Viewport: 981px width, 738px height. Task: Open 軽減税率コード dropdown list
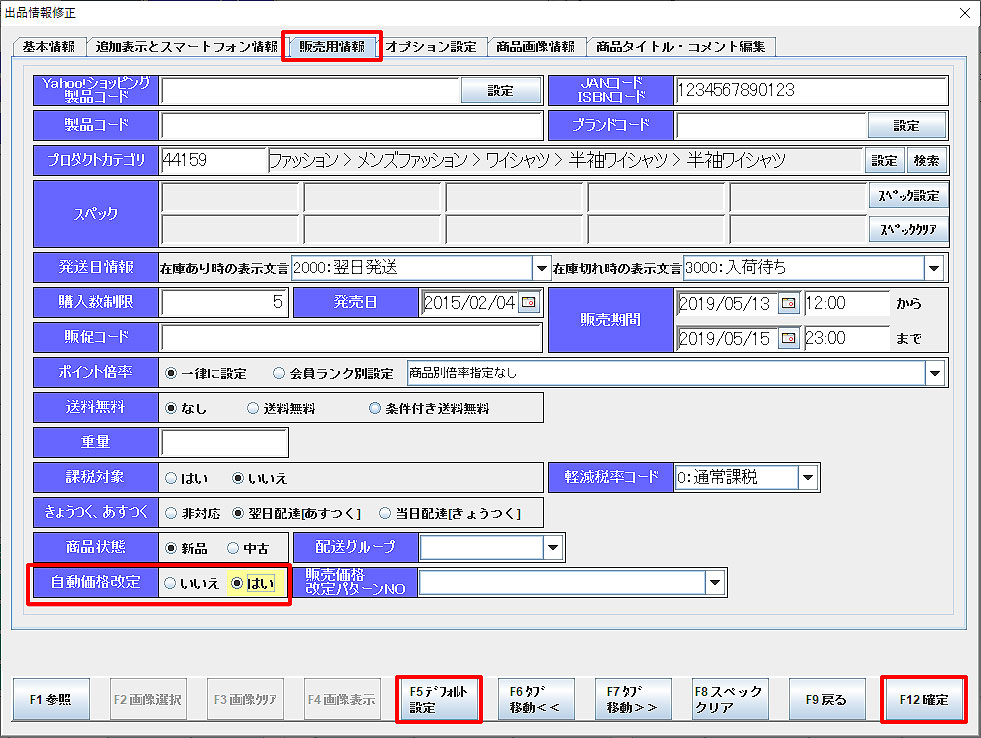tap(807, 478)
